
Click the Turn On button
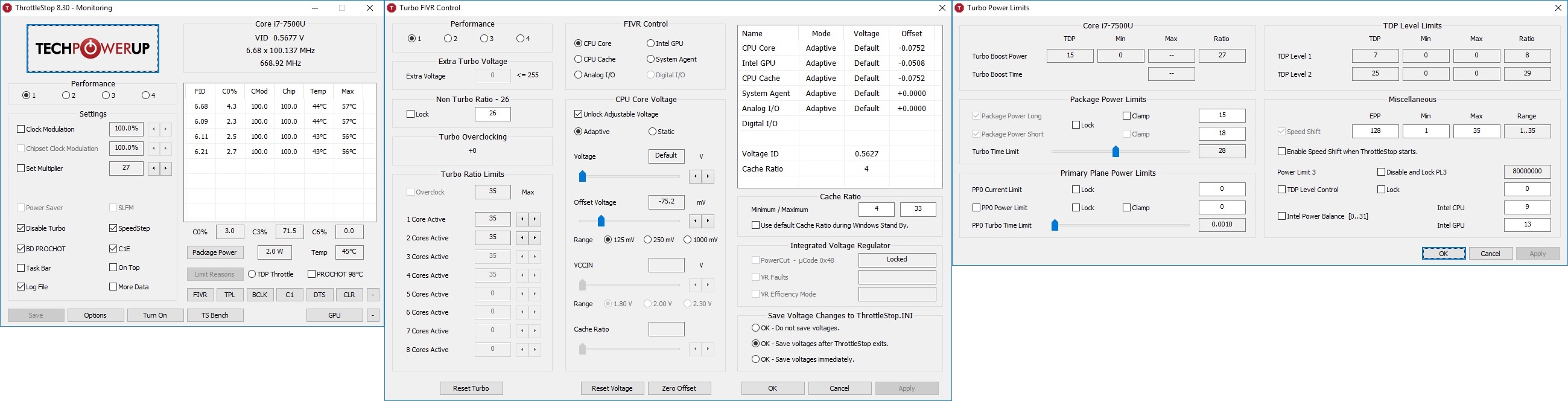point(155,315)
